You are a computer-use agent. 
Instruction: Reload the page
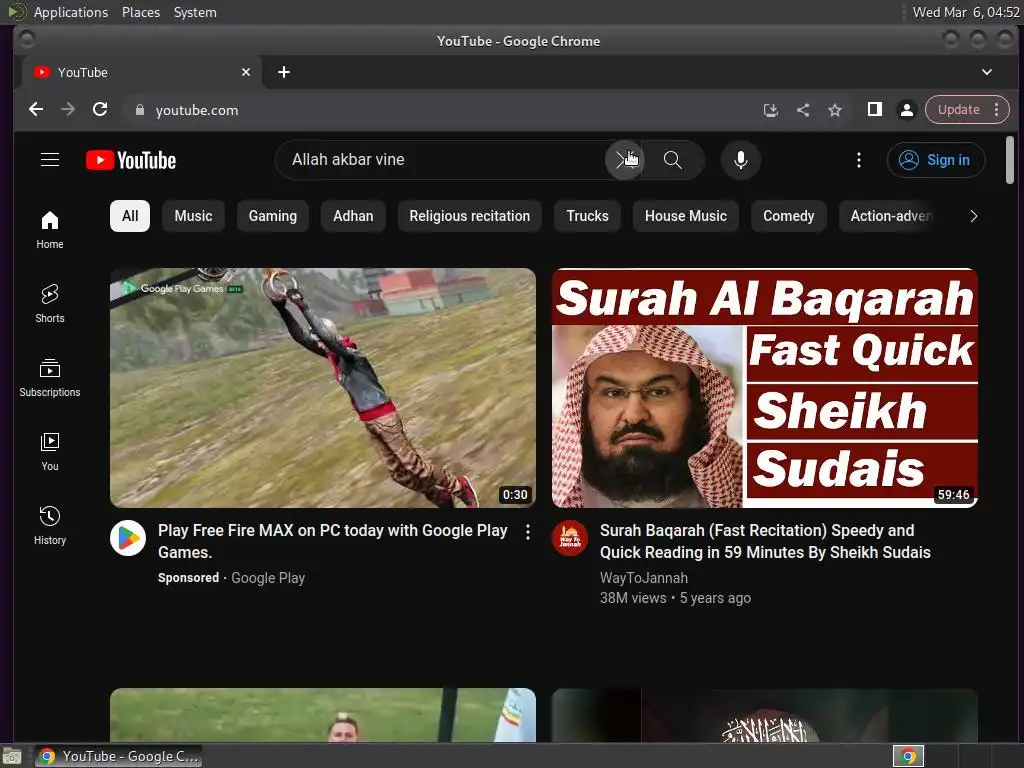tap(100, 110)
